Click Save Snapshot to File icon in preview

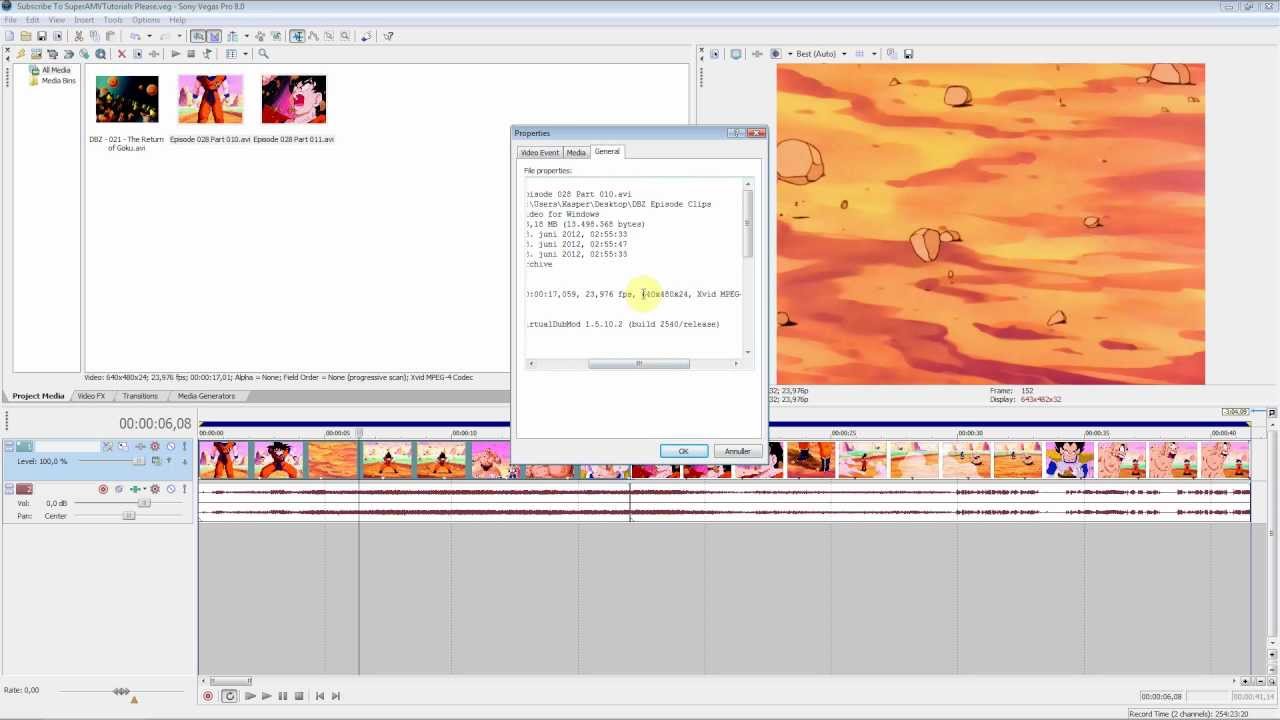click(x=908, y=54)
